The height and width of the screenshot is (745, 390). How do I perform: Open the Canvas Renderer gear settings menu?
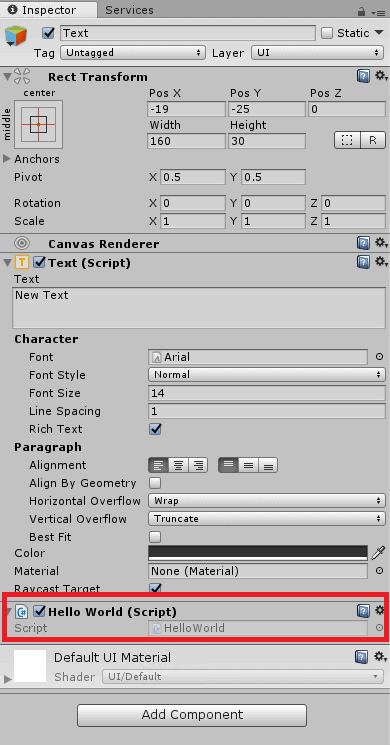click(381, 243)
